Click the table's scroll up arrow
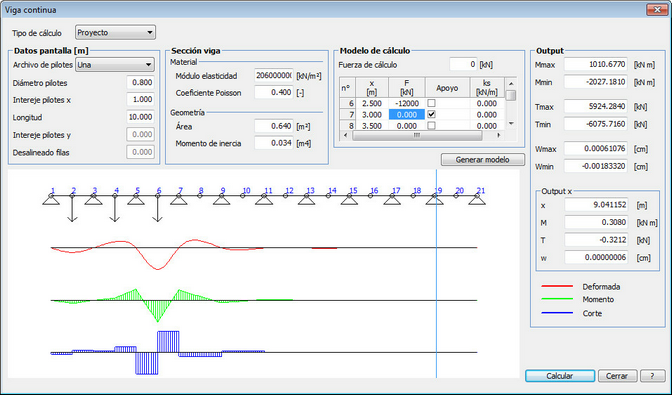The width and height of the screenshot is (672, 395). tap(510, 84)
